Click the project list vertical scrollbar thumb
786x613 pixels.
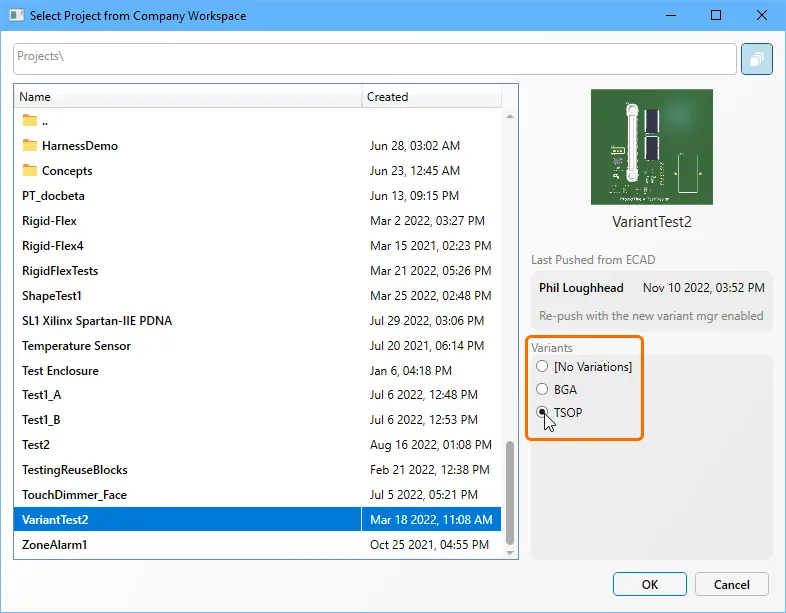click(x=510, y=493)
